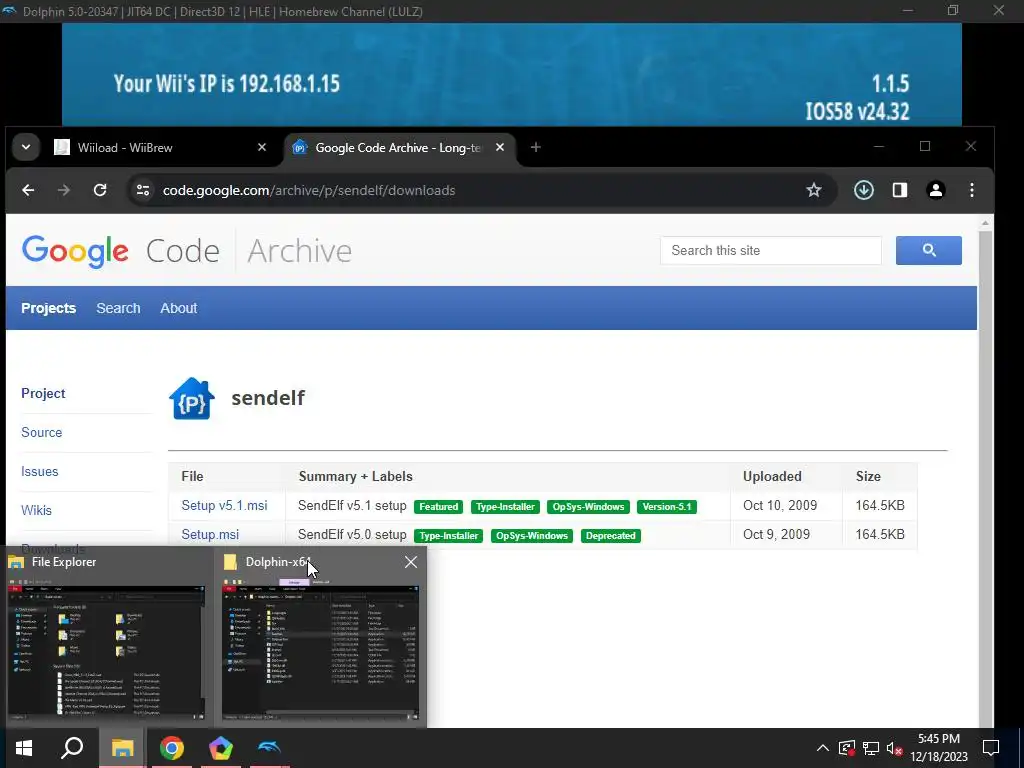Open Chrome downloads icon
This screenshot has width=1024, height=768.
tap(863, 190)
